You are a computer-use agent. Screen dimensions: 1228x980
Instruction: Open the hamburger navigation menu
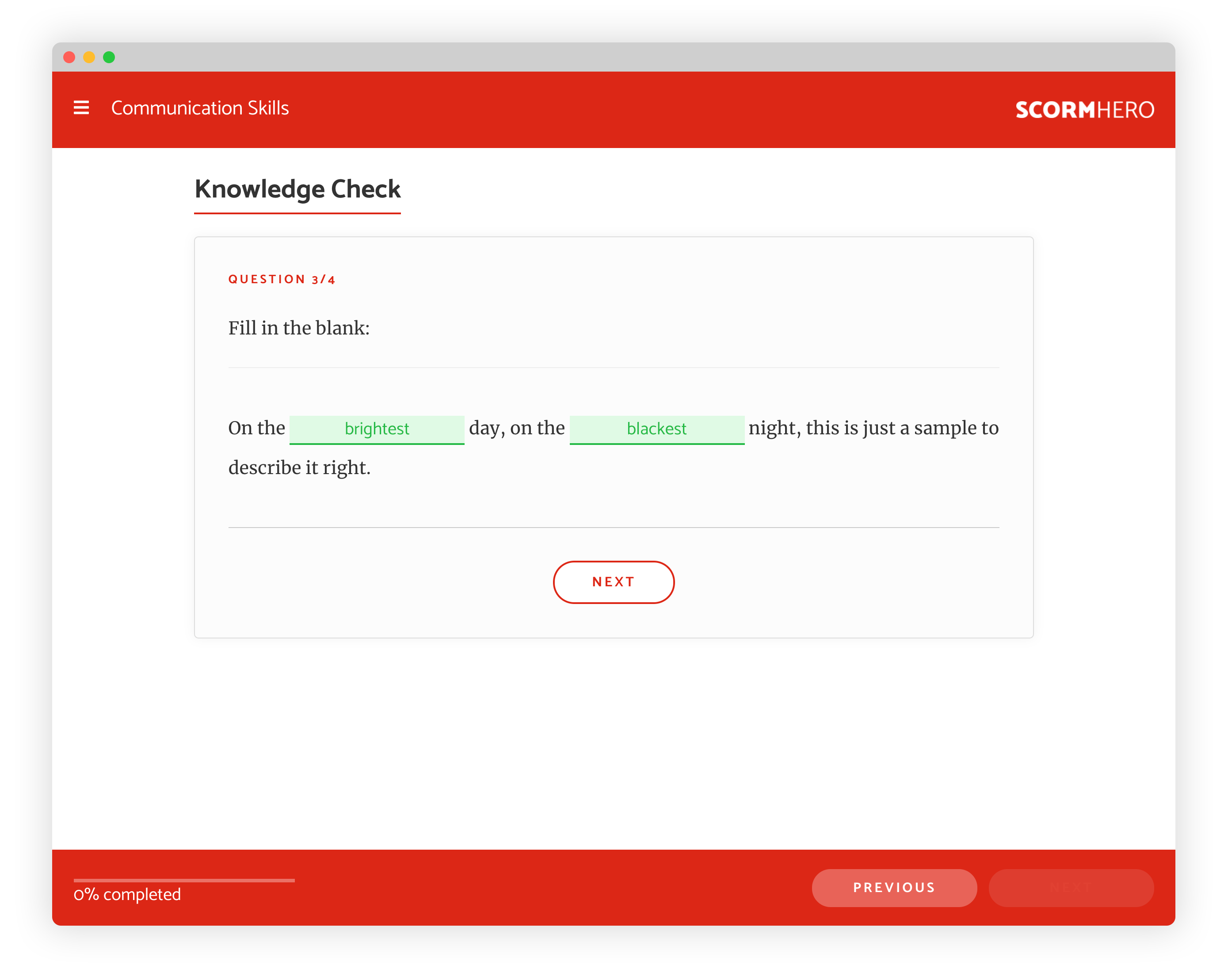pyautogui.click(x=82, y=108)
